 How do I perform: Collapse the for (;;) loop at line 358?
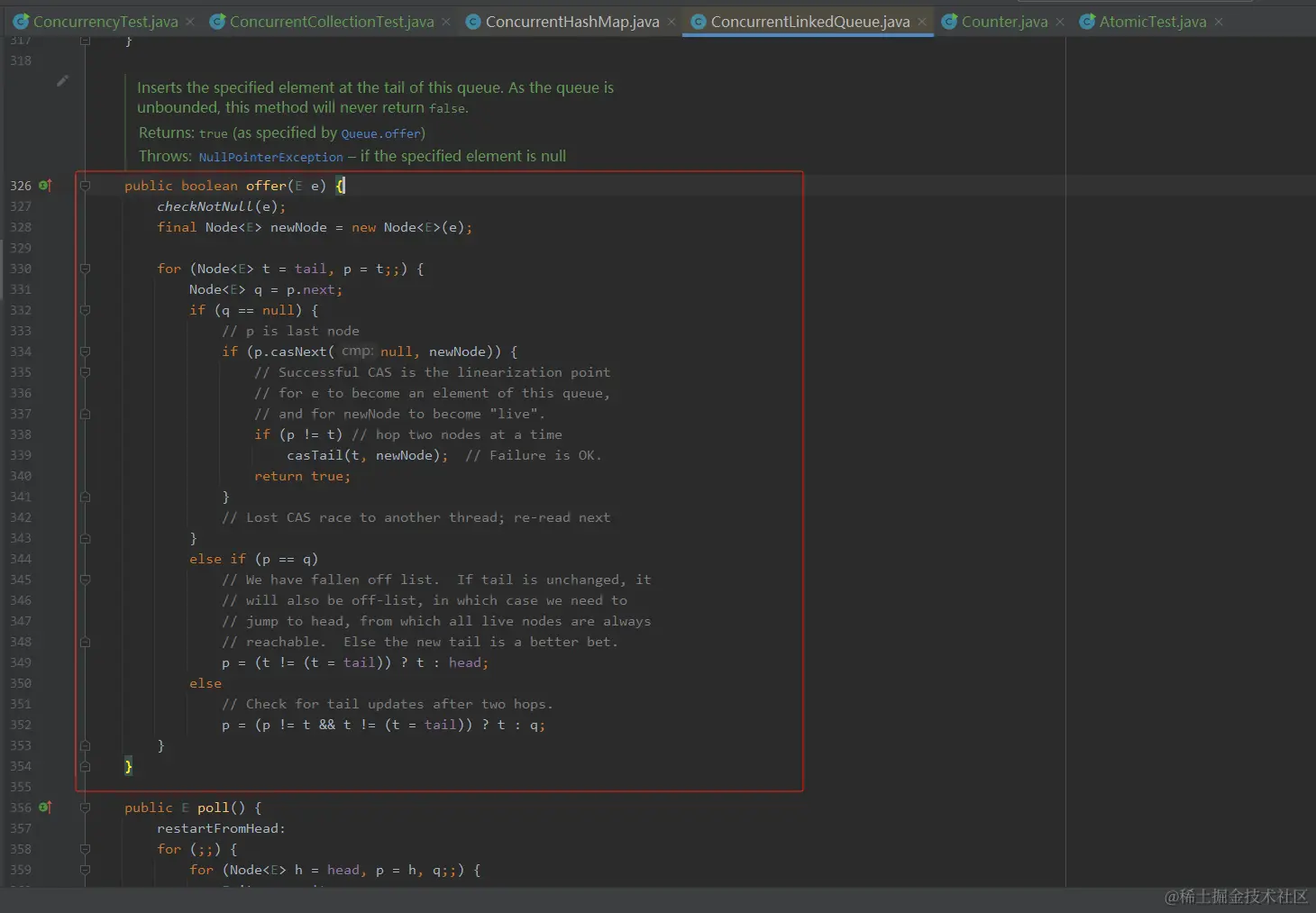[x=85, y=849]
